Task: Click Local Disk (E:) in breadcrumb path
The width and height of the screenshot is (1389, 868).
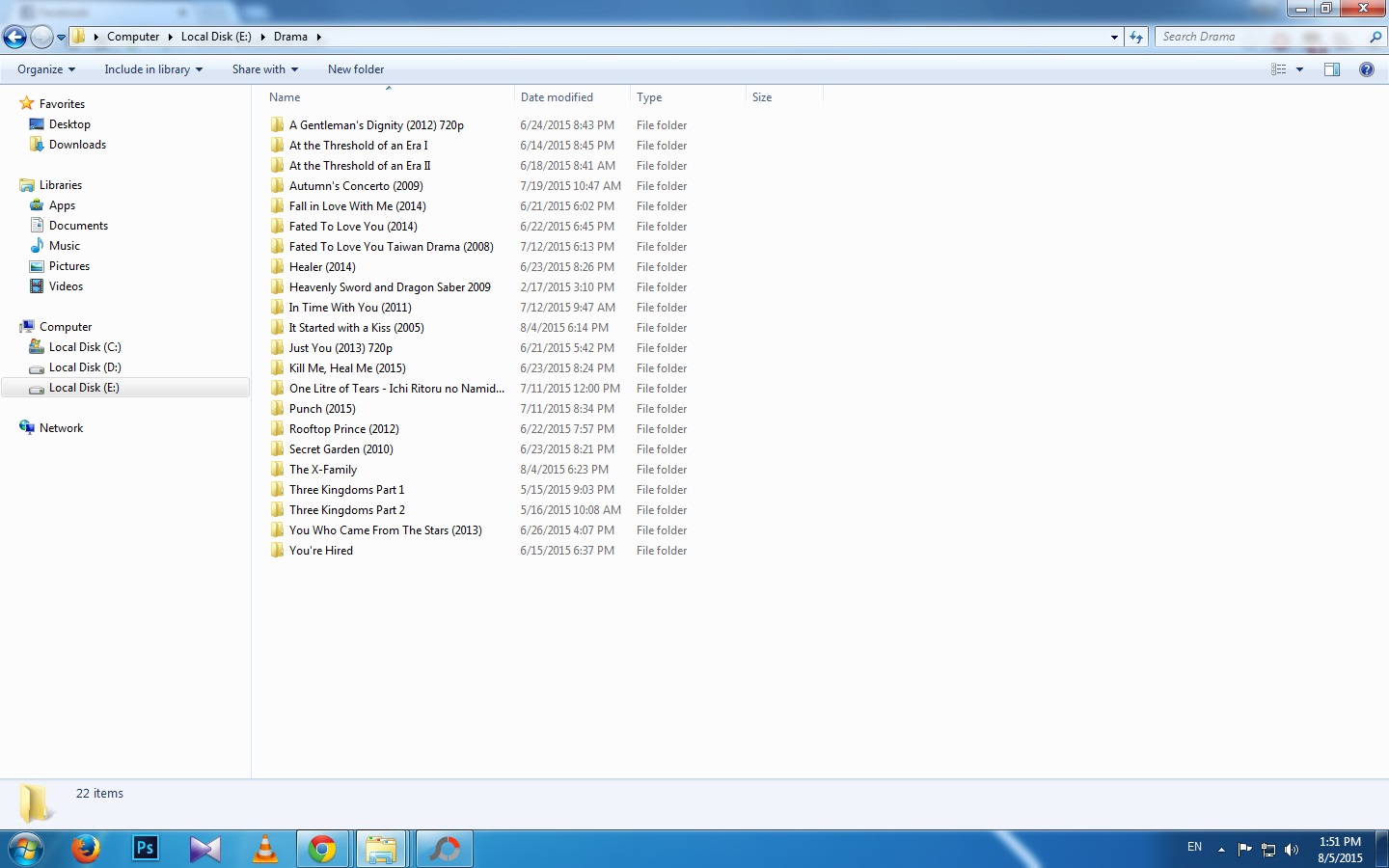Action: pos(216,37)
